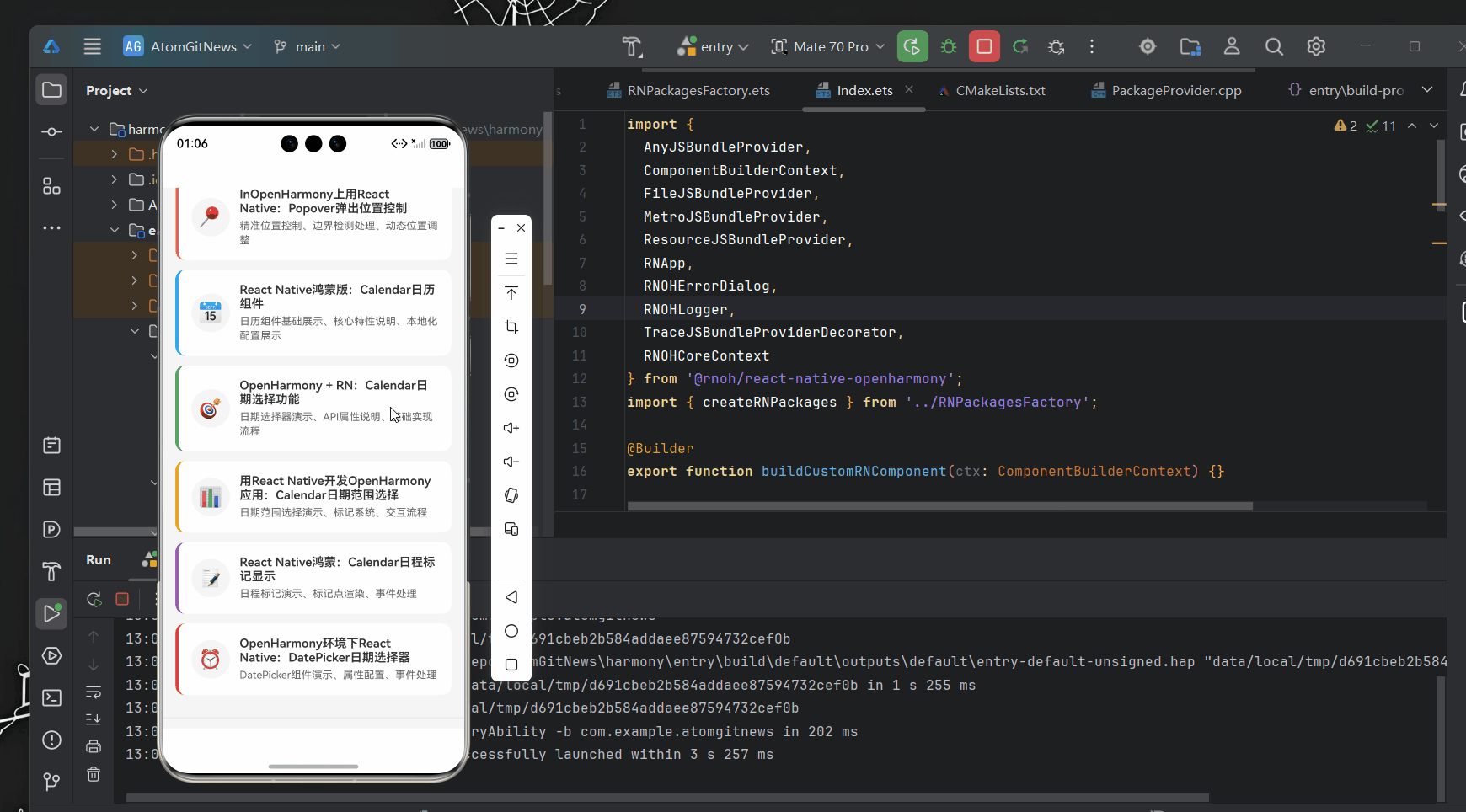Click the editor horizontal scrollbar
The width and height of the screenshot is (1466, 812).
(939, 506)
